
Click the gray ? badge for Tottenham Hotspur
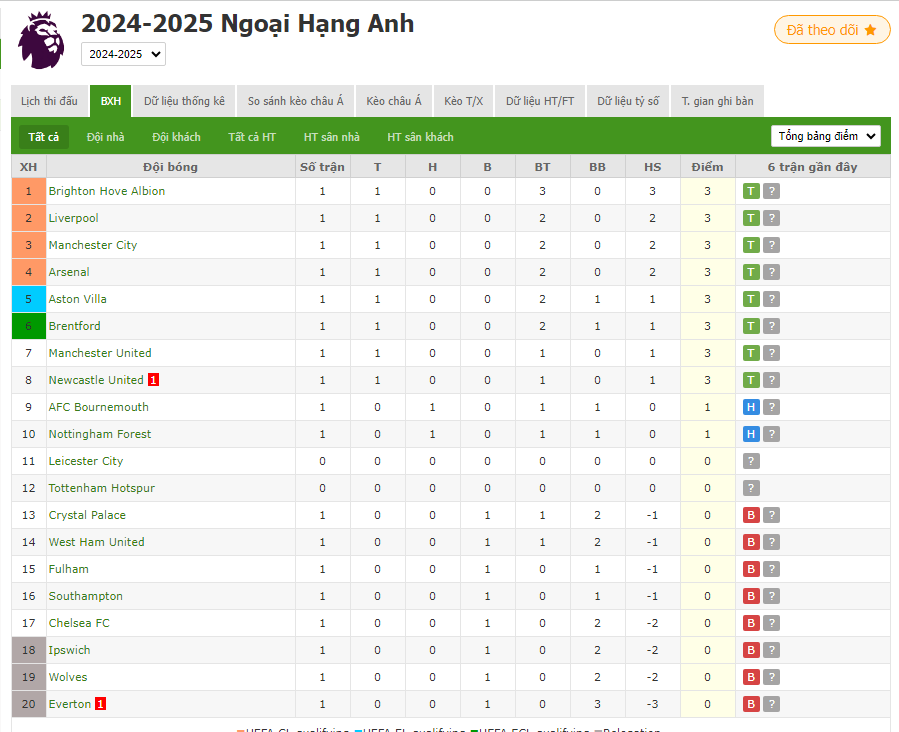pyautogui.click(x=751, y=488)
